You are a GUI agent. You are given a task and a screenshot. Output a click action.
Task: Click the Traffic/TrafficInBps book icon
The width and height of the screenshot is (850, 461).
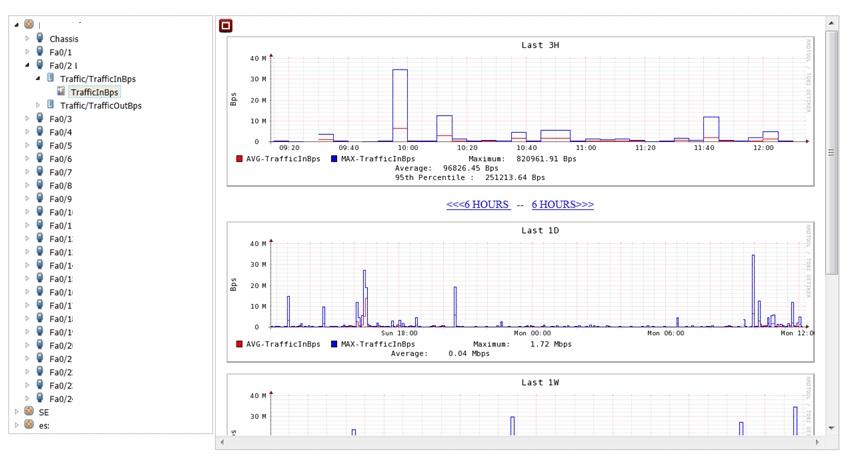point(50,78)
